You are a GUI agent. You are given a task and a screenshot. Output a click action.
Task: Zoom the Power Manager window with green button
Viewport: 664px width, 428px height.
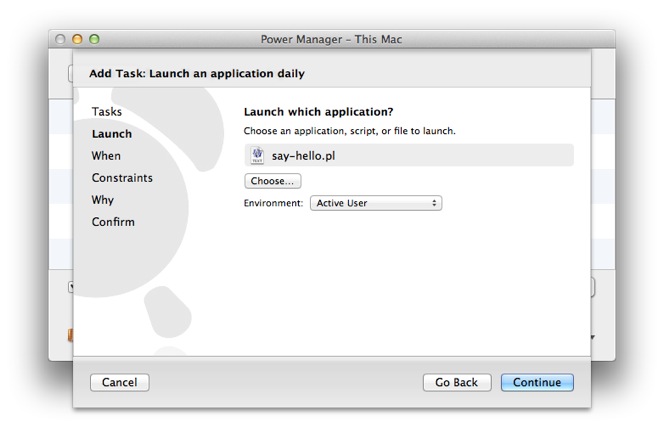click(94, 39)
